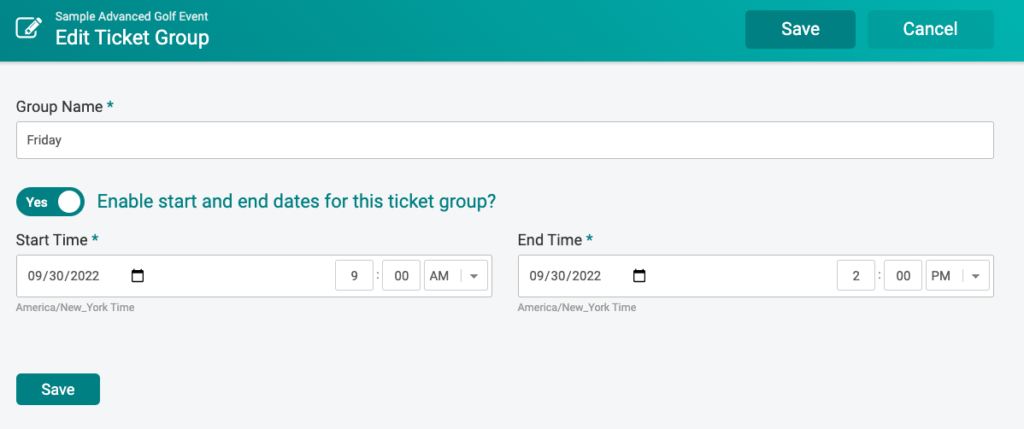Click the Edit Ticket Group title
The height and width of the screenshot is (429, 1024).
click(x=132, y=37)
